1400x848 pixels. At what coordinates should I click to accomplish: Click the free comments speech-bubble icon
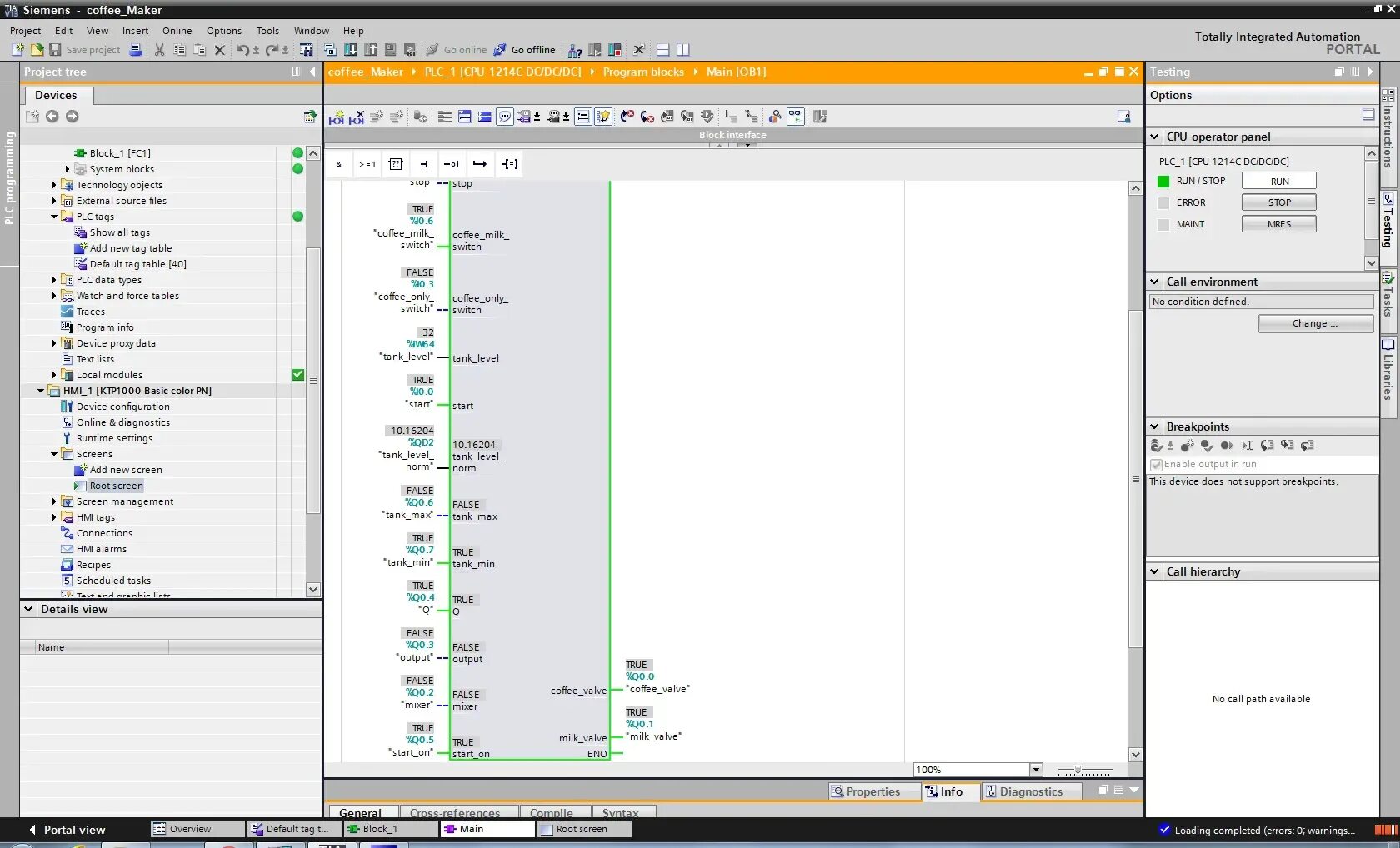[504, 117]
